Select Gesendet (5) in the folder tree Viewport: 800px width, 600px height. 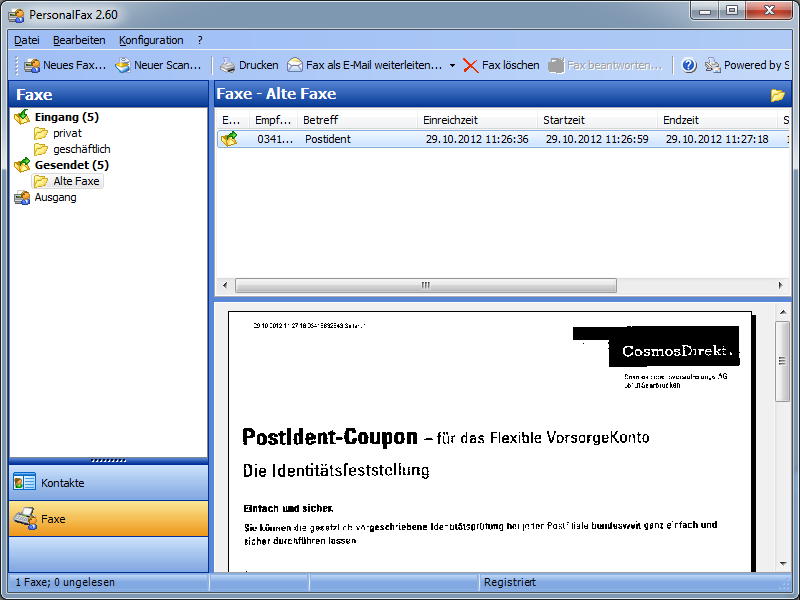coord(71,165)
